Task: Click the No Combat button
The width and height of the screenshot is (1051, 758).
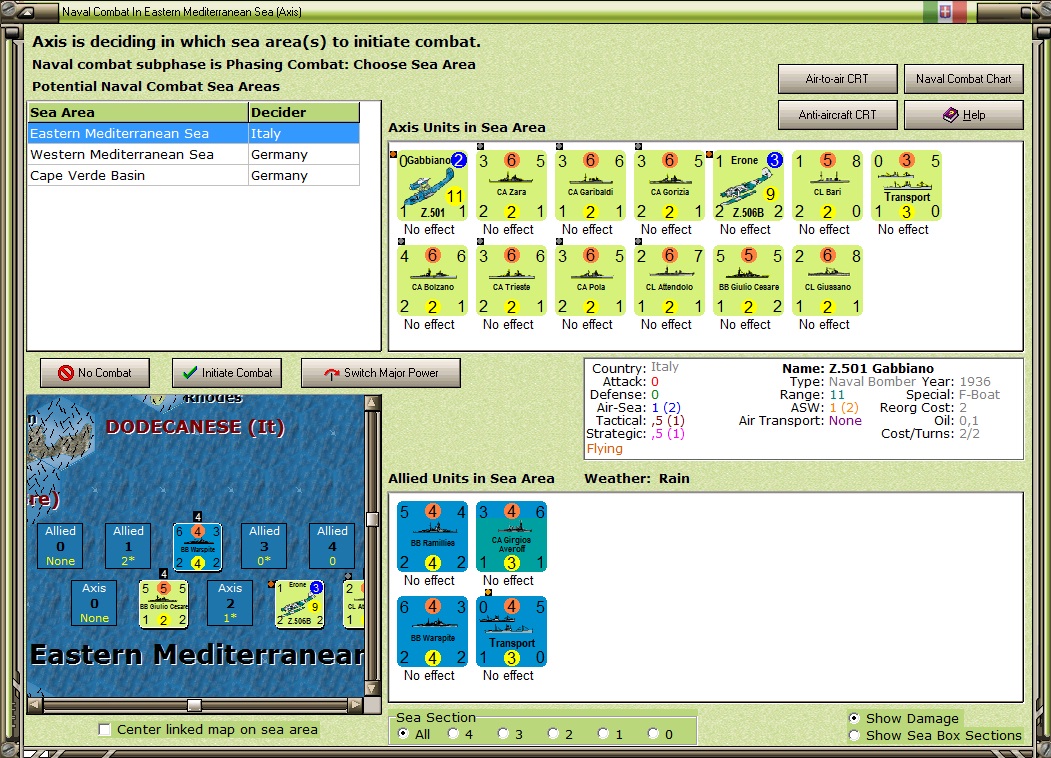Action: (95, 373)
